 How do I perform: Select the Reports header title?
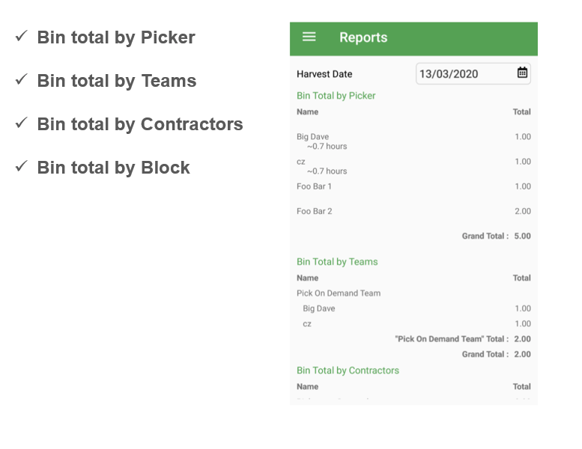coord(363,37)
